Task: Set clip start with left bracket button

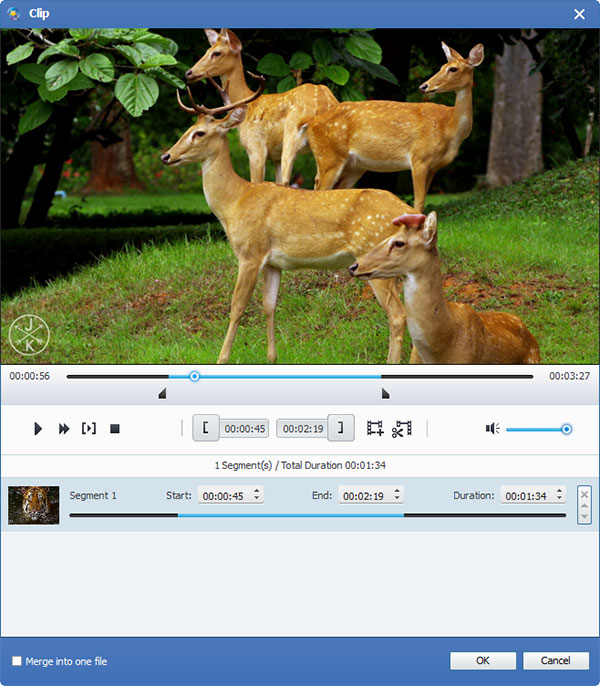Action: pos(206,428)
